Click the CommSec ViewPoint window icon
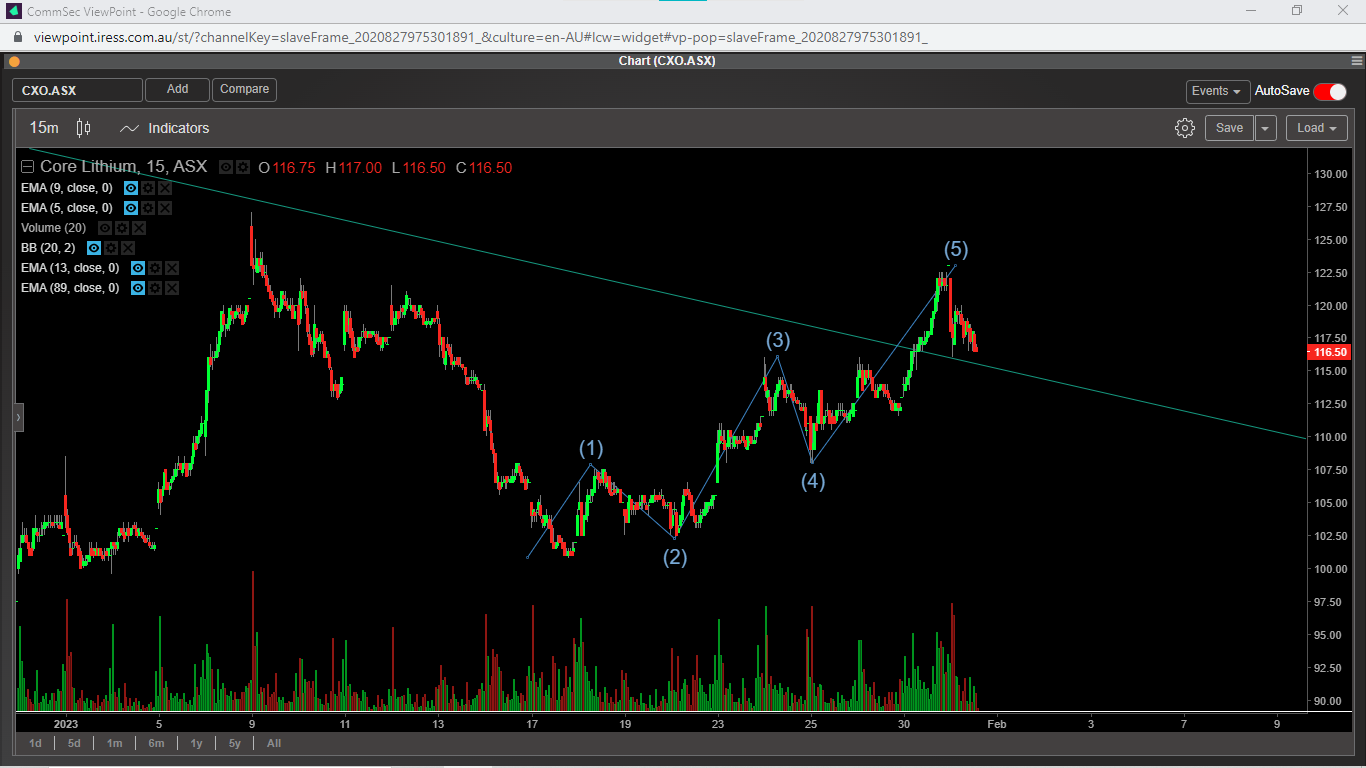 (x=14, y=12)
